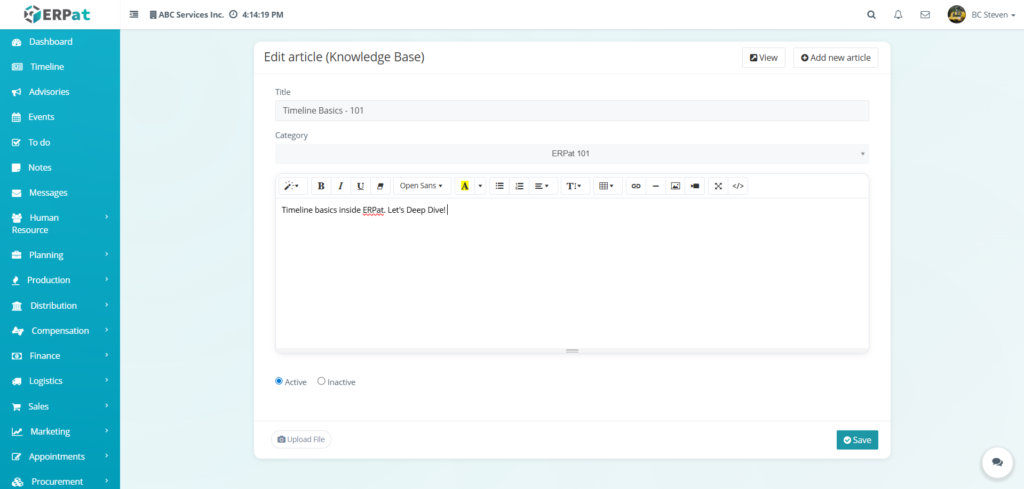Select the Active radio button
The height and width of the screenshot is (489, 1024).
(279, 381)
